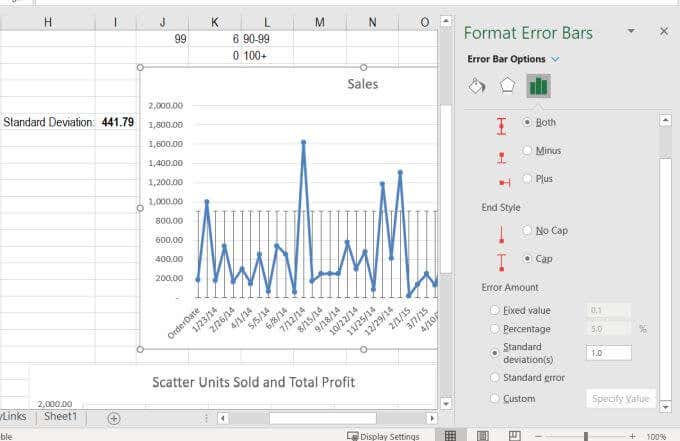Image resolution: width=680 pixels, height=441 pixels.
Task: Switch to Page Layout view
Action: tap(481, 435)
